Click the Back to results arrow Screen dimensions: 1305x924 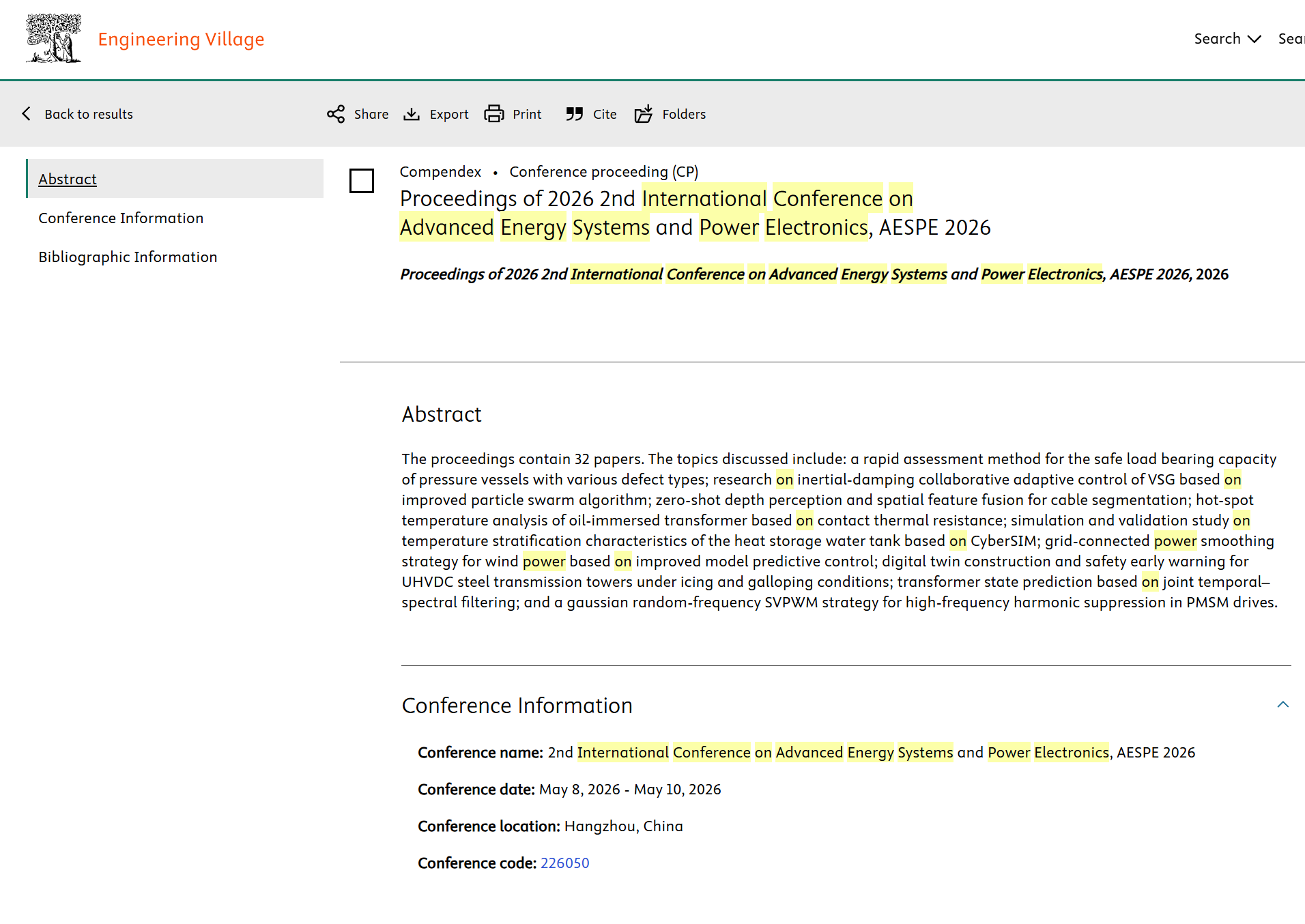27,114
